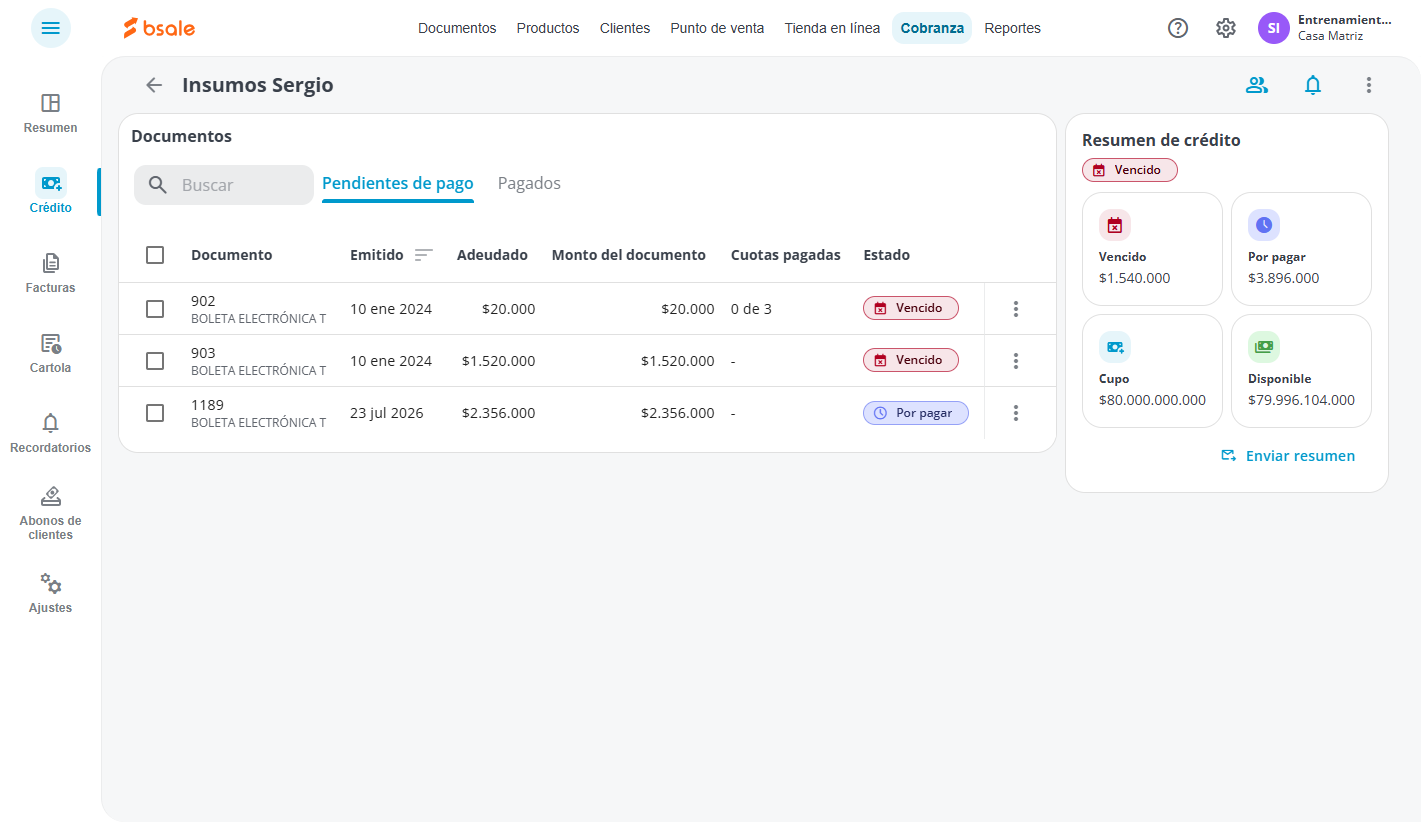Open the SI user avatar
Image resolution: width=1421 pixels, height=822 pixels.
(1274, 28)
